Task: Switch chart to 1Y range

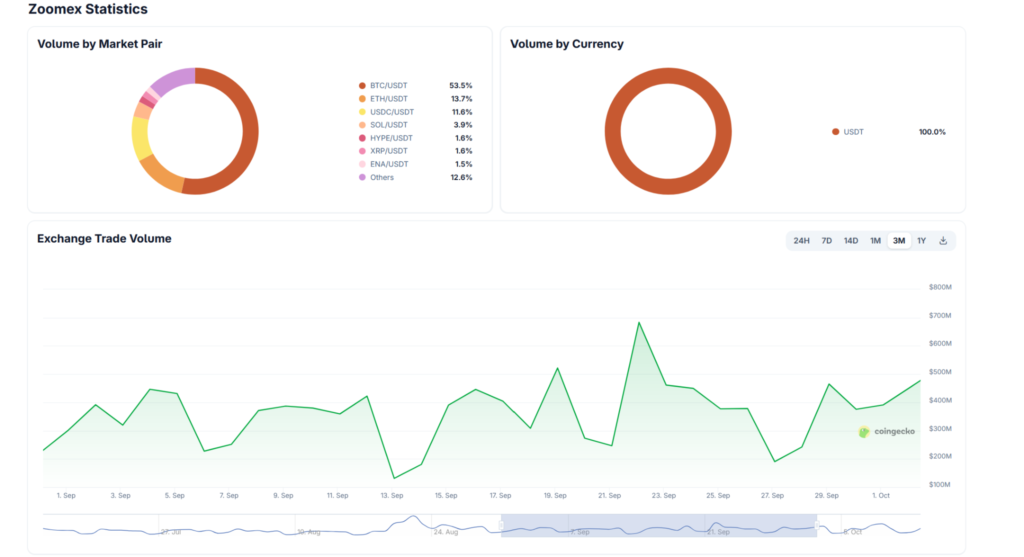Action: click(x=921, y=241)
